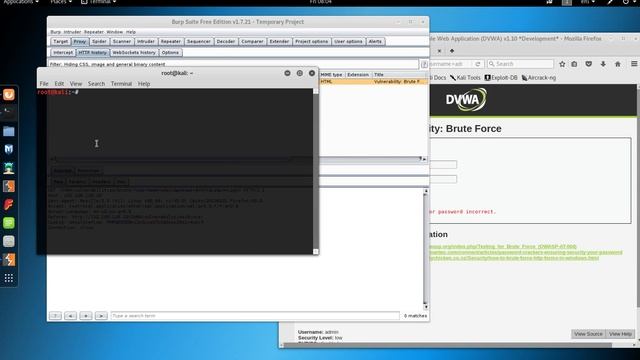640x360 pixels.
Task: Open the Burp menu in Burp Suite
Action: coord(55,32)
